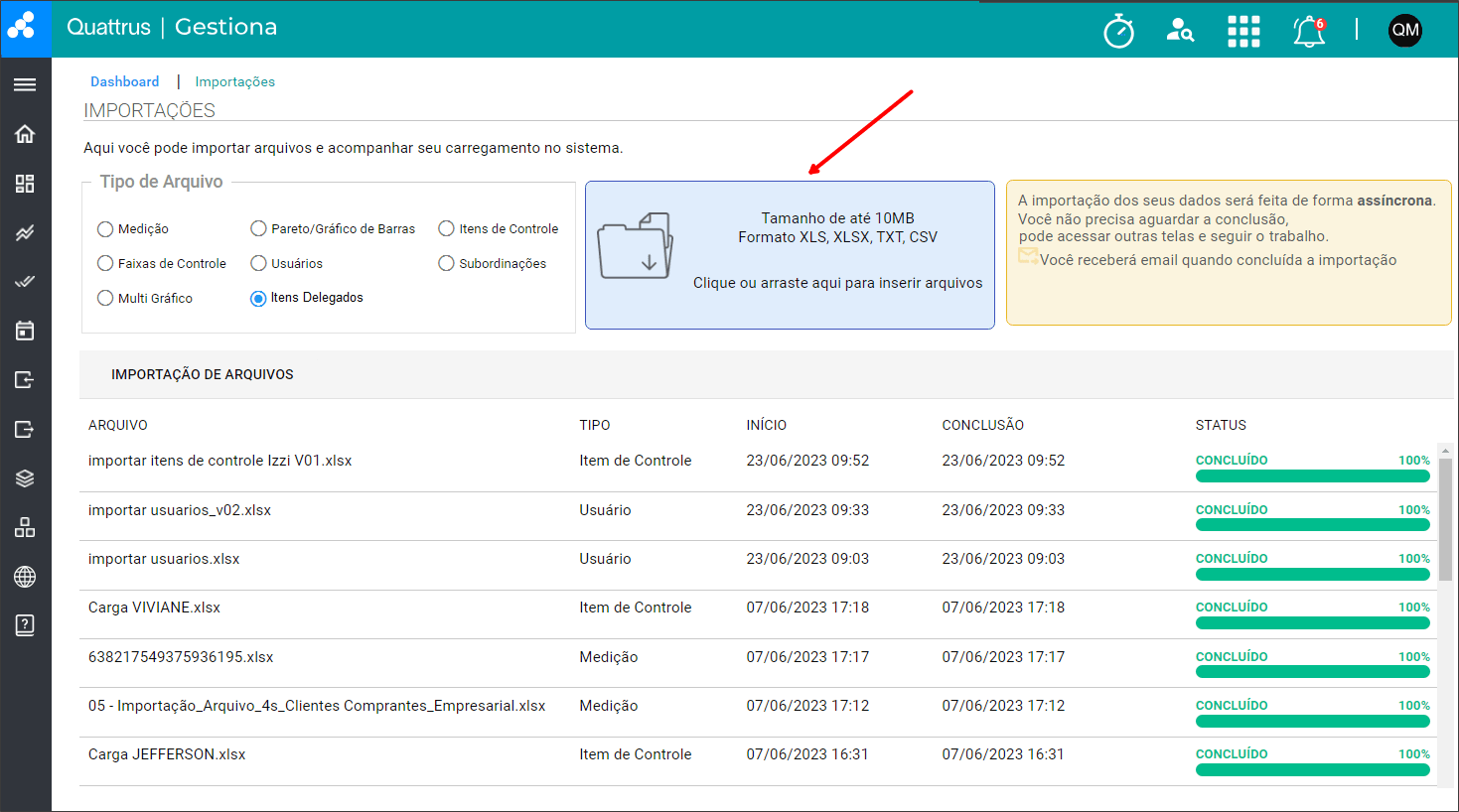Viewport: 1459px width, 812px height.
Task: Click the folder upload icon in drop area
Action: pyautogui.click(x=635, y=246)
